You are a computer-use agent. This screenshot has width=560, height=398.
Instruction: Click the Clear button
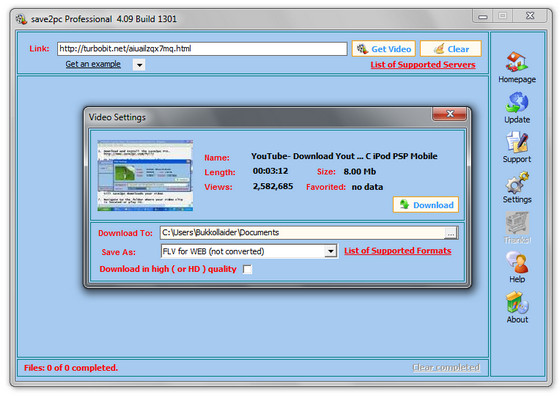point(451,49)
